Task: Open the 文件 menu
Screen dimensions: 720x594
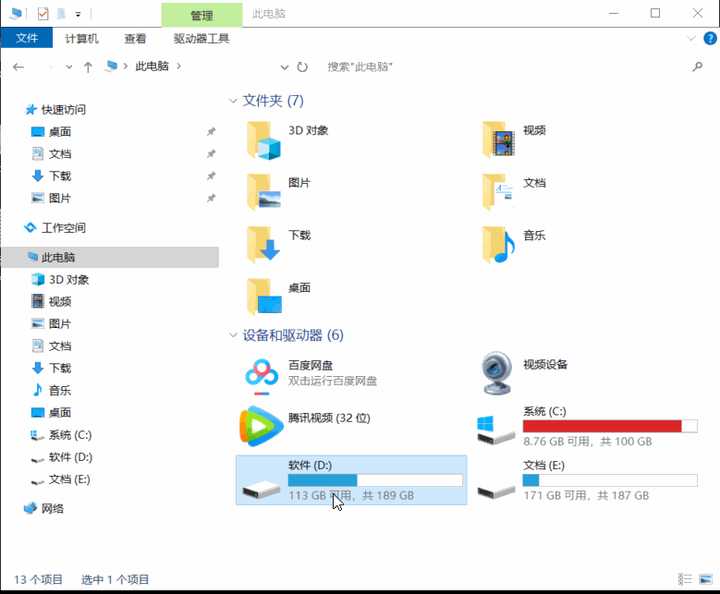Action: 27,38
